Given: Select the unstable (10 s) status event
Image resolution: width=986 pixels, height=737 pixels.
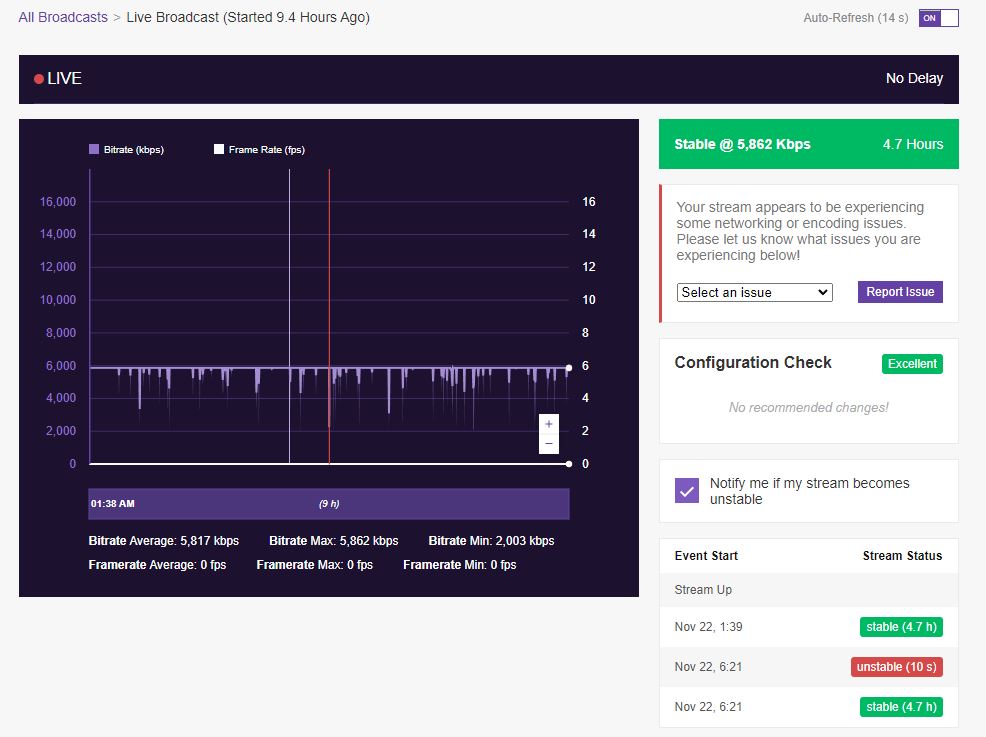Looking at the screenshot, I should pos(897,667).
